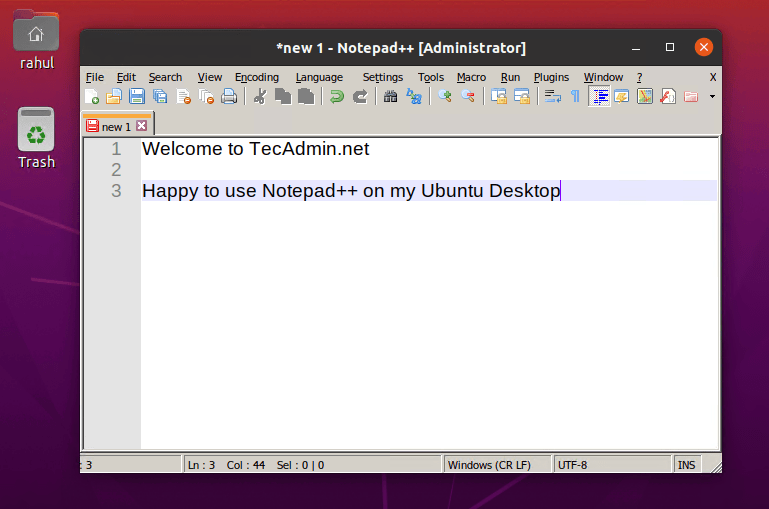769x509 pixels.
Task: Open the Edit menu
Action: pyautogui.click(x=126, y=77)
